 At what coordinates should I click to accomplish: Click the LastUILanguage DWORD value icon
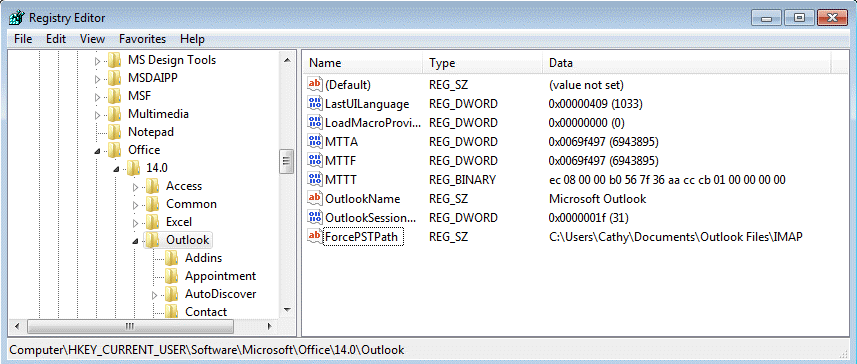[x=315, y=104]
